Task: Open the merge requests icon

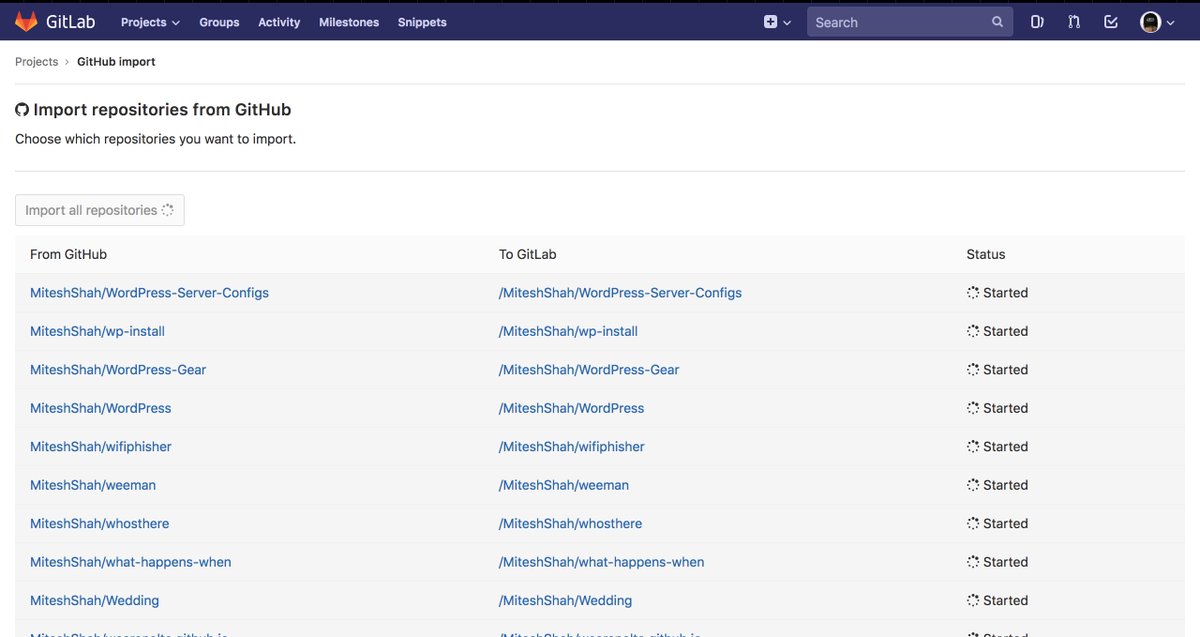Action: [1074, 22]
